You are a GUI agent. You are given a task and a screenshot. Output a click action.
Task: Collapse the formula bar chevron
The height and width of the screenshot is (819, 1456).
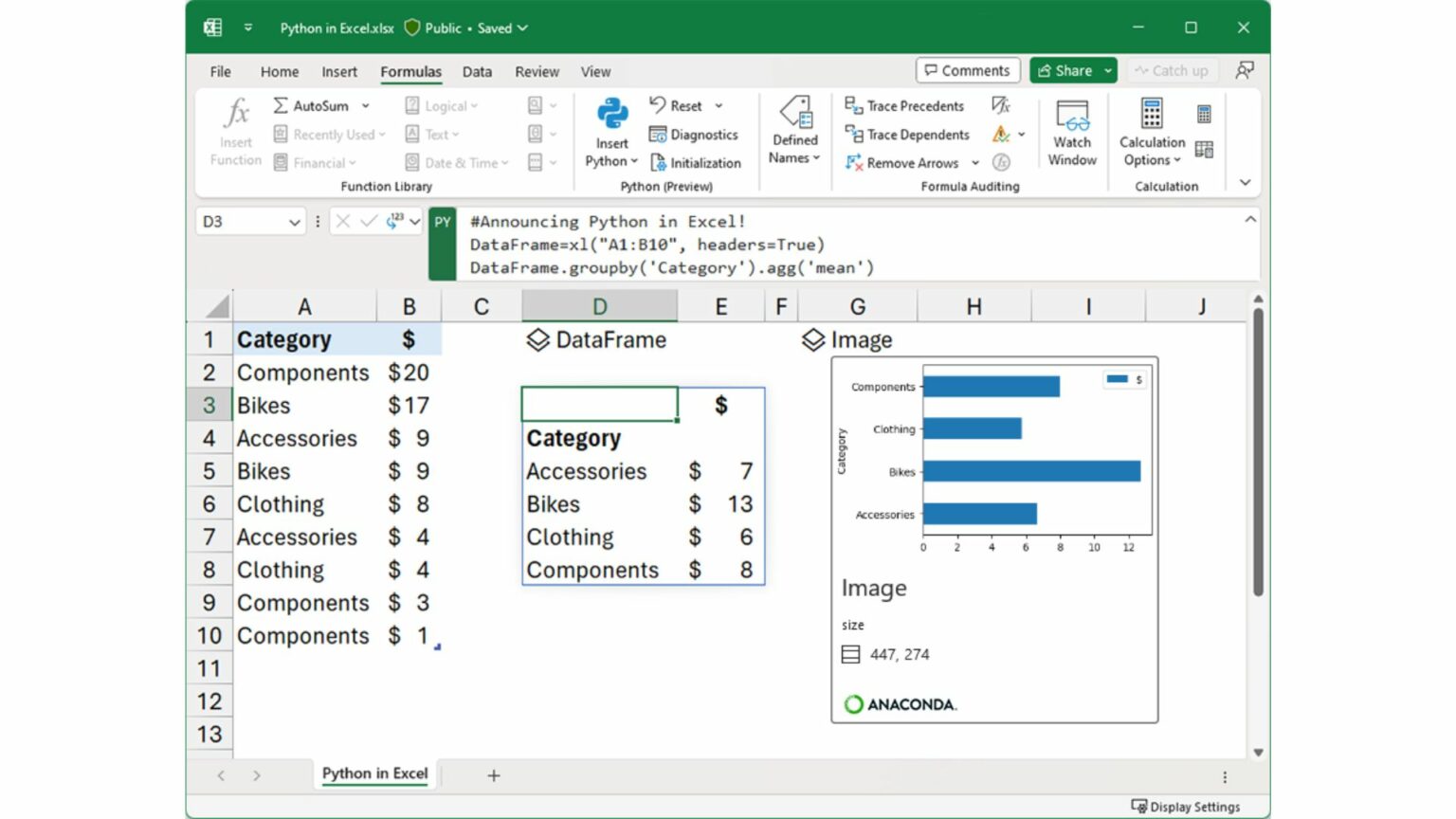point(1250,218)
